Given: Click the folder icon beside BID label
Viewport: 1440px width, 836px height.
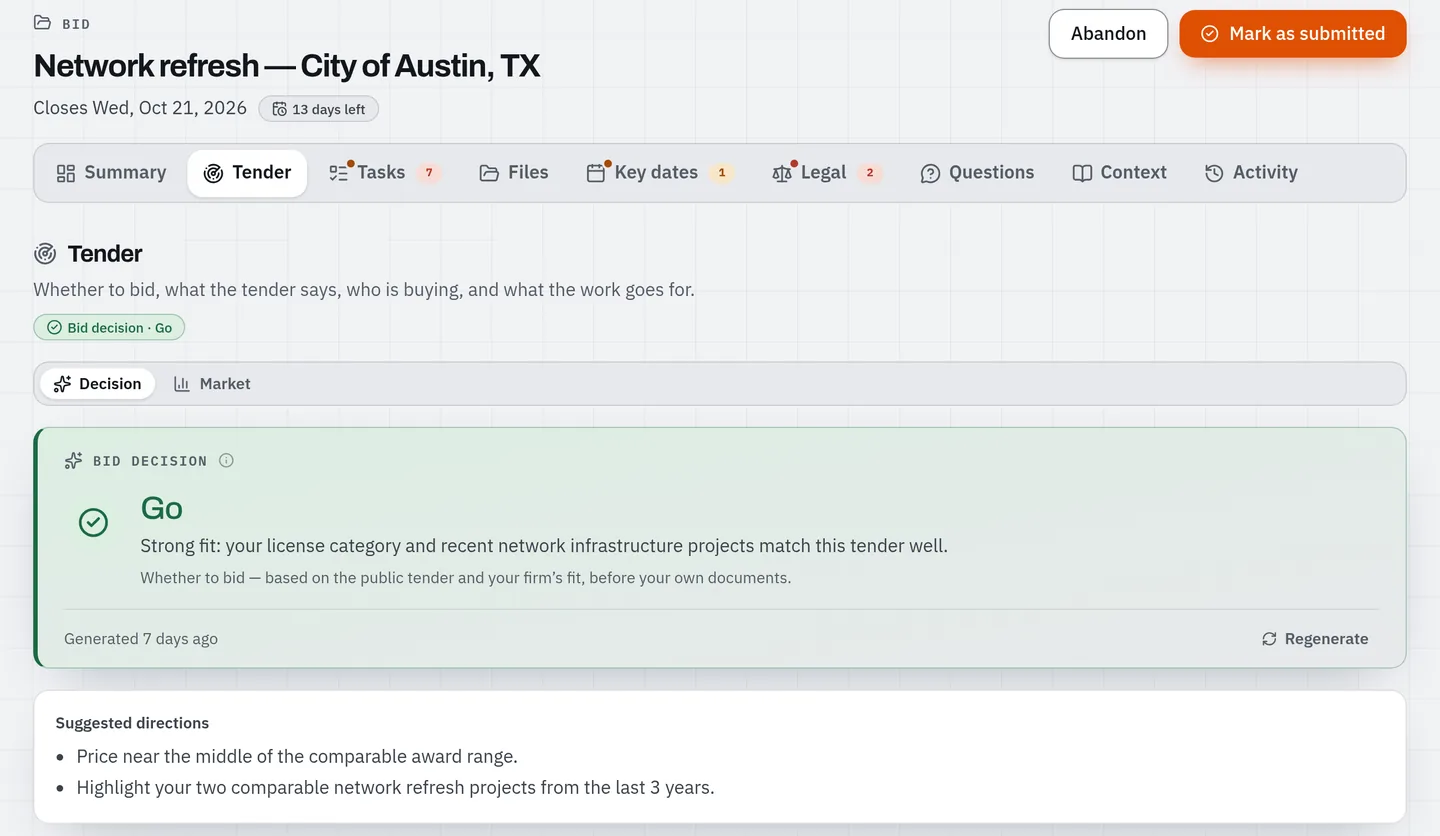Looking at the screenshot, I should (x=43, y=23).
